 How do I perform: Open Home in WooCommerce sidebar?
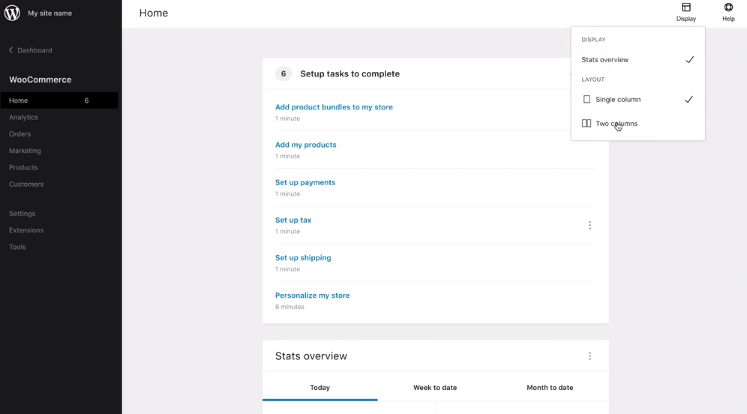tap(59, 101)
